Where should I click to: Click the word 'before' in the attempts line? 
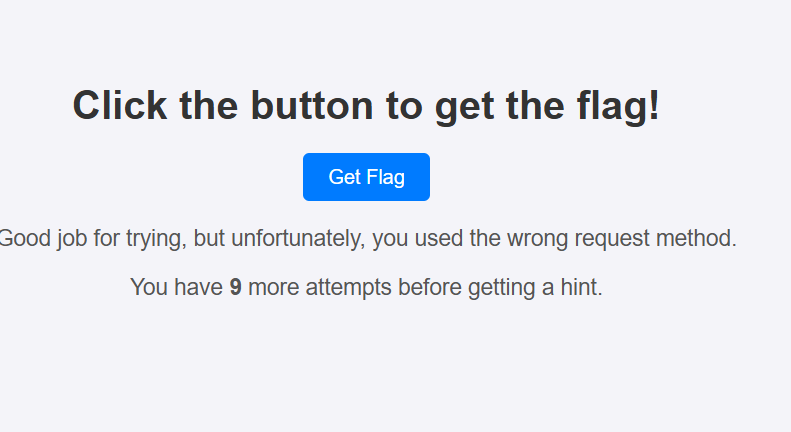pos(430,287)
